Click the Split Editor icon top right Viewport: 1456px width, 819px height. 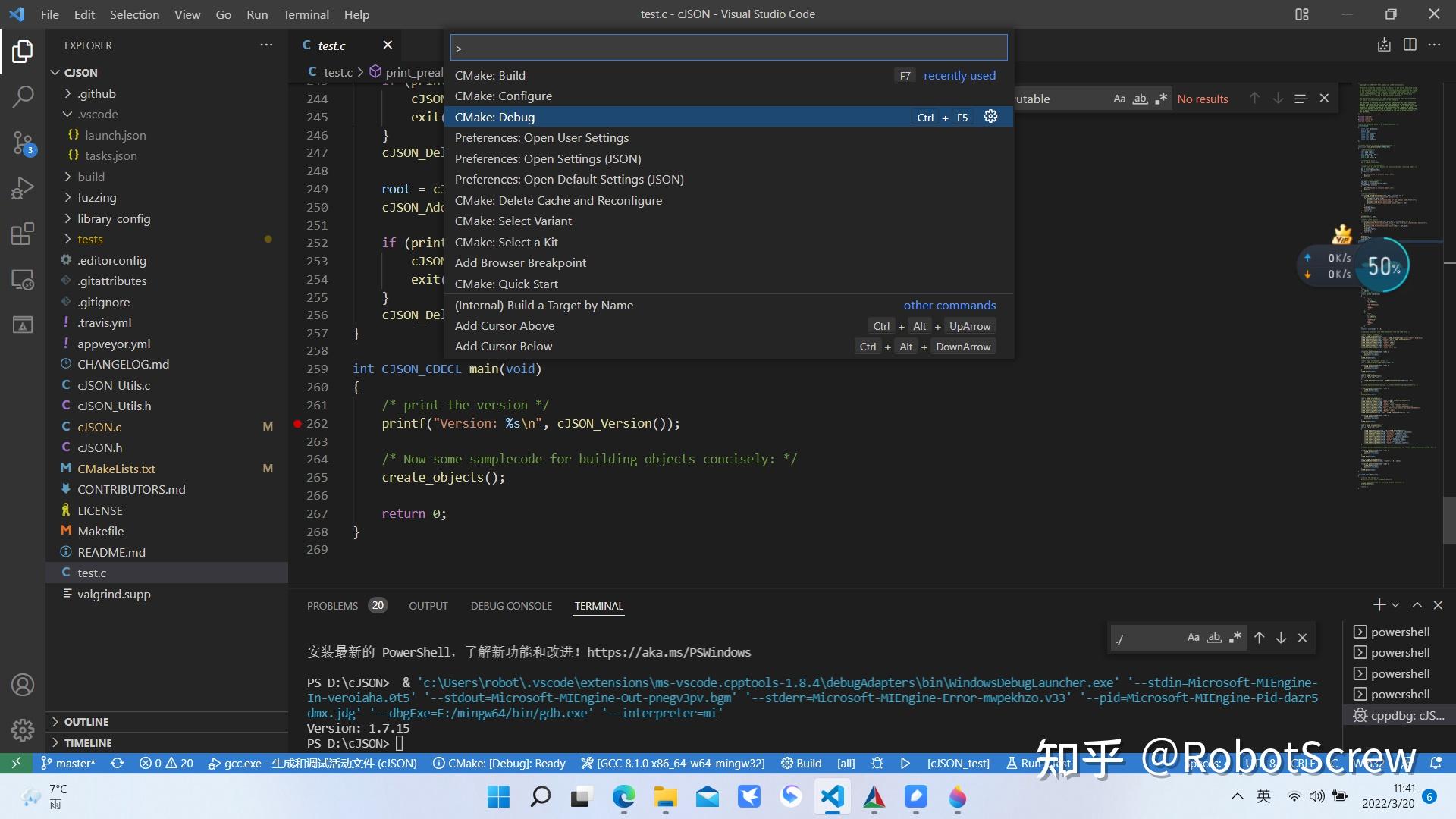click(x=1410, y=45)
